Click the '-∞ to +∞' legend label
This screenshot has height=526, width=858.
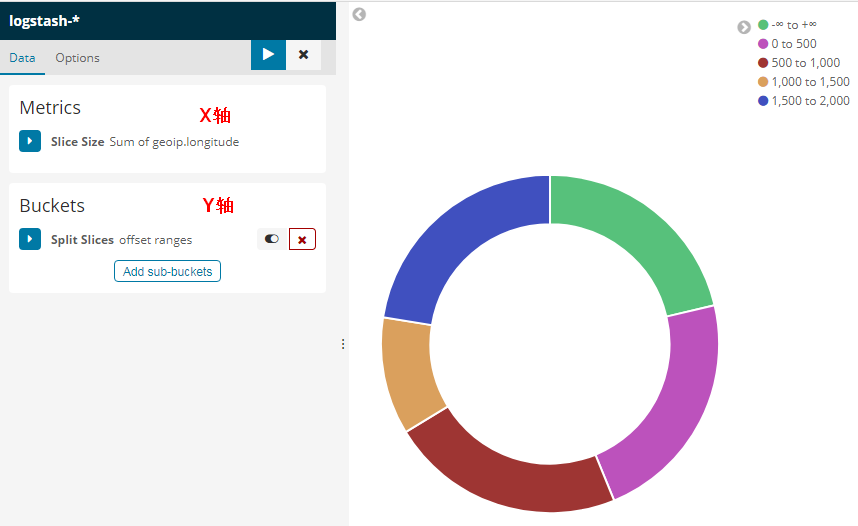[x=794, y=25]
